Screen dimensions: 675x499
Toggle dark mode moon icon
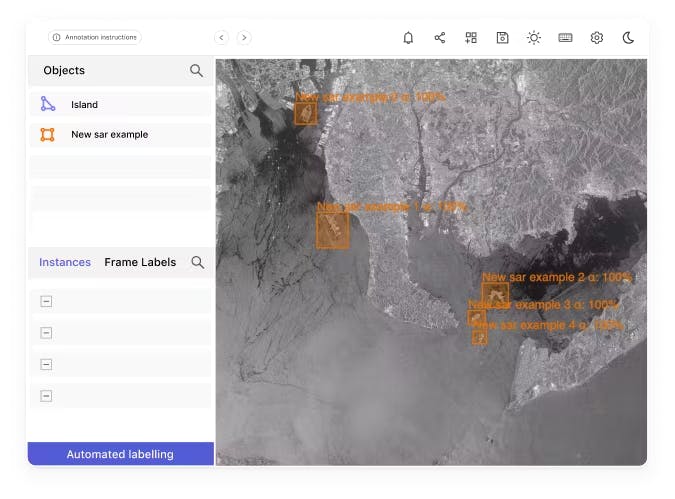(628, 38)
